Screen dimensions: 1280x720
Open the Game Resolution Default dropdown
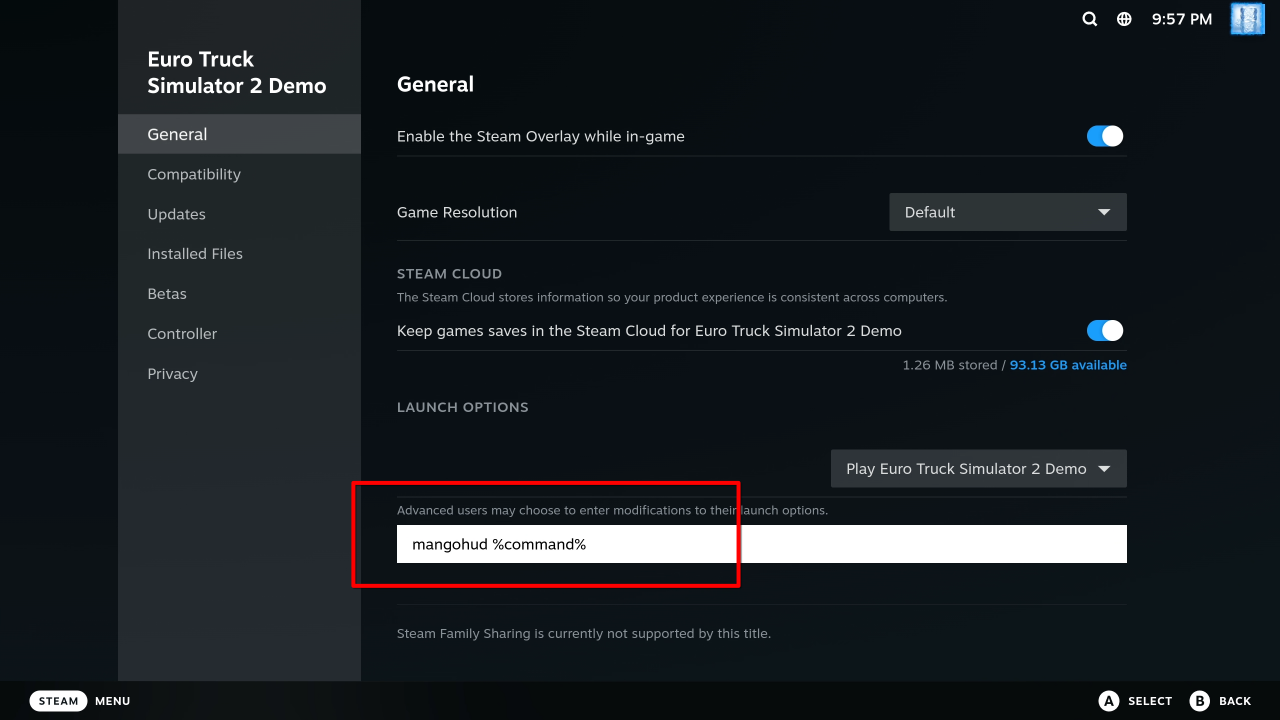tap(1008, 212)
